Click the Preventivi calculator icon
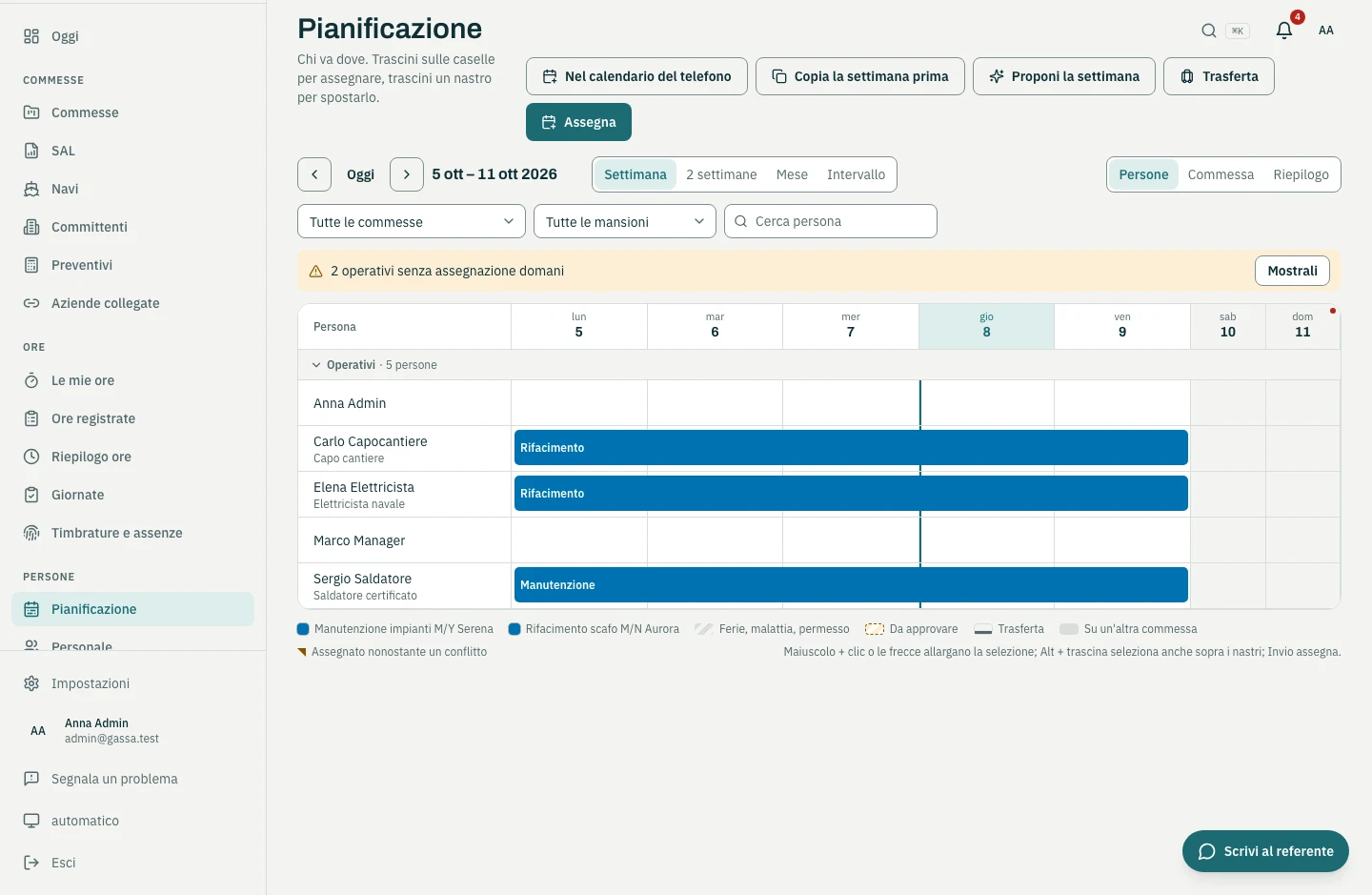The image size is (1372, 895). tap(31, 265)
